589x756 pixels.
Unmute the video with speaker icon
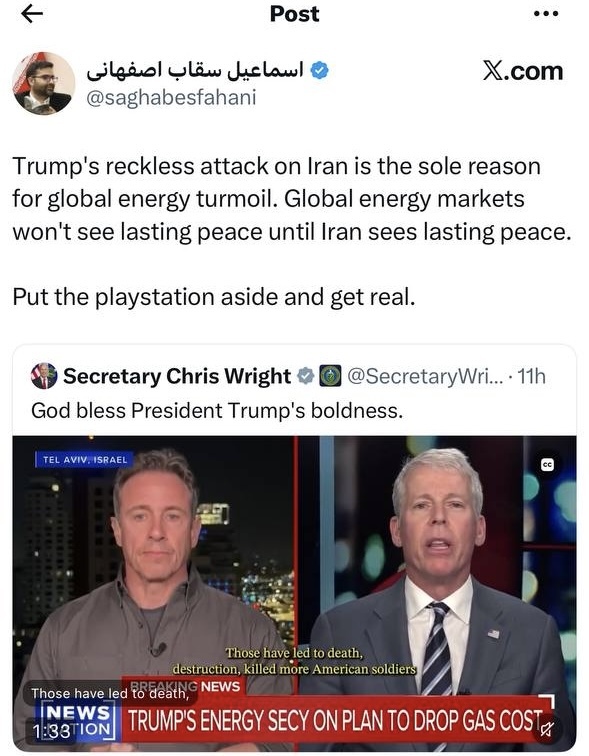(546, 730)
